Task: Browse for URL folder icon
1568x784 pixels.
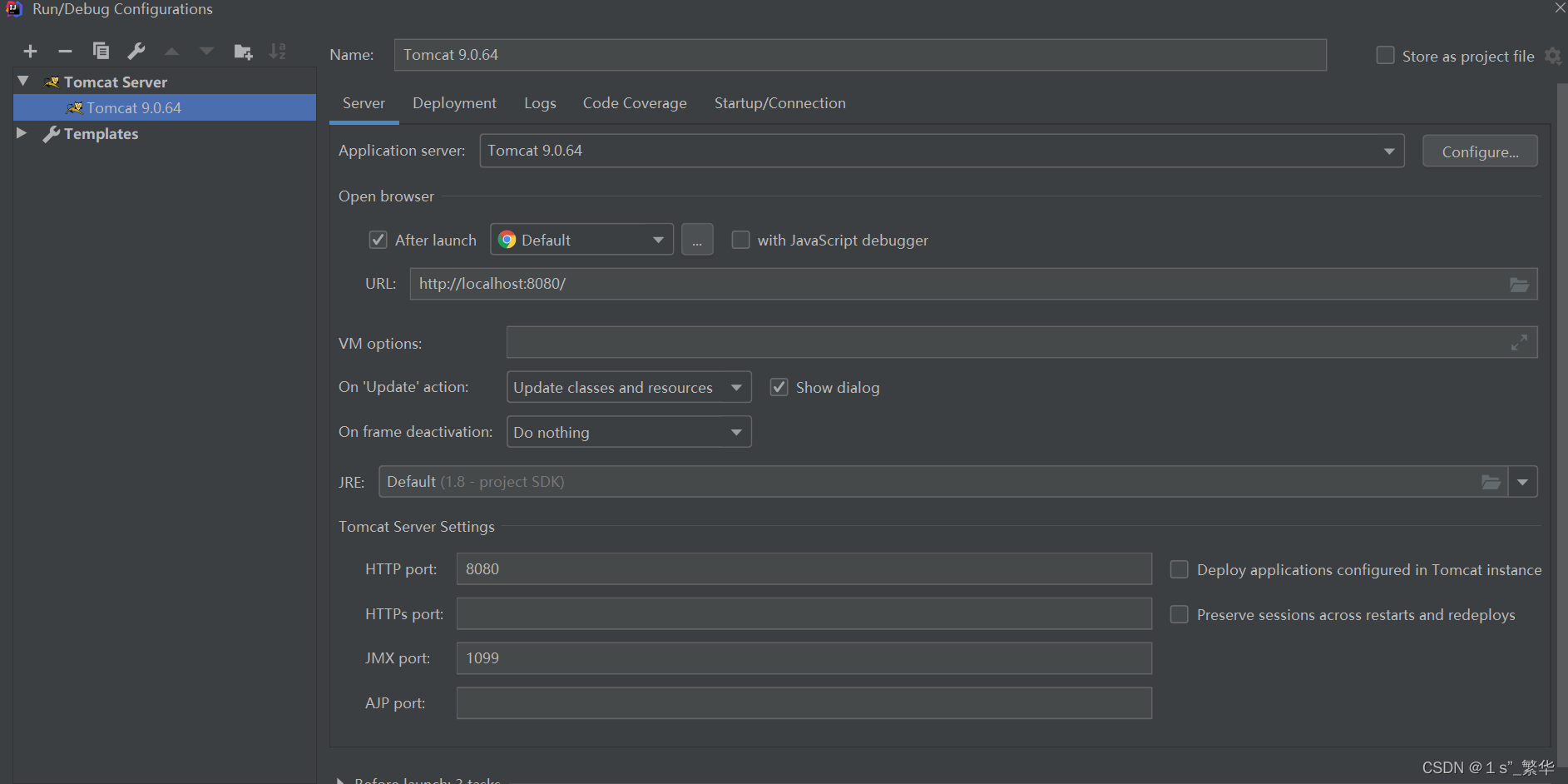Action: point(1519,285)
